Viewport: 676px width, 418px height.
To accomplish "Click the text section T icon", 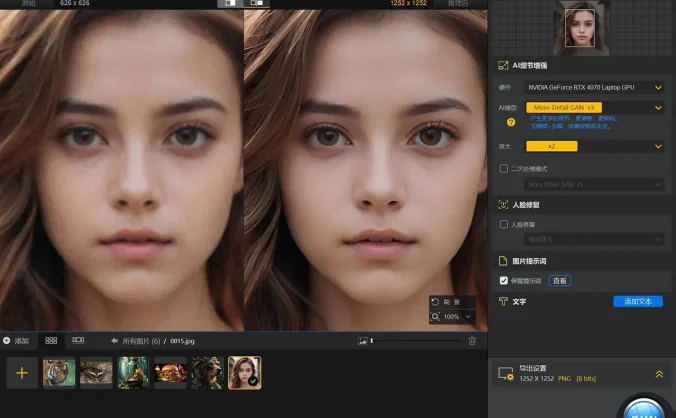I will 503,301.
